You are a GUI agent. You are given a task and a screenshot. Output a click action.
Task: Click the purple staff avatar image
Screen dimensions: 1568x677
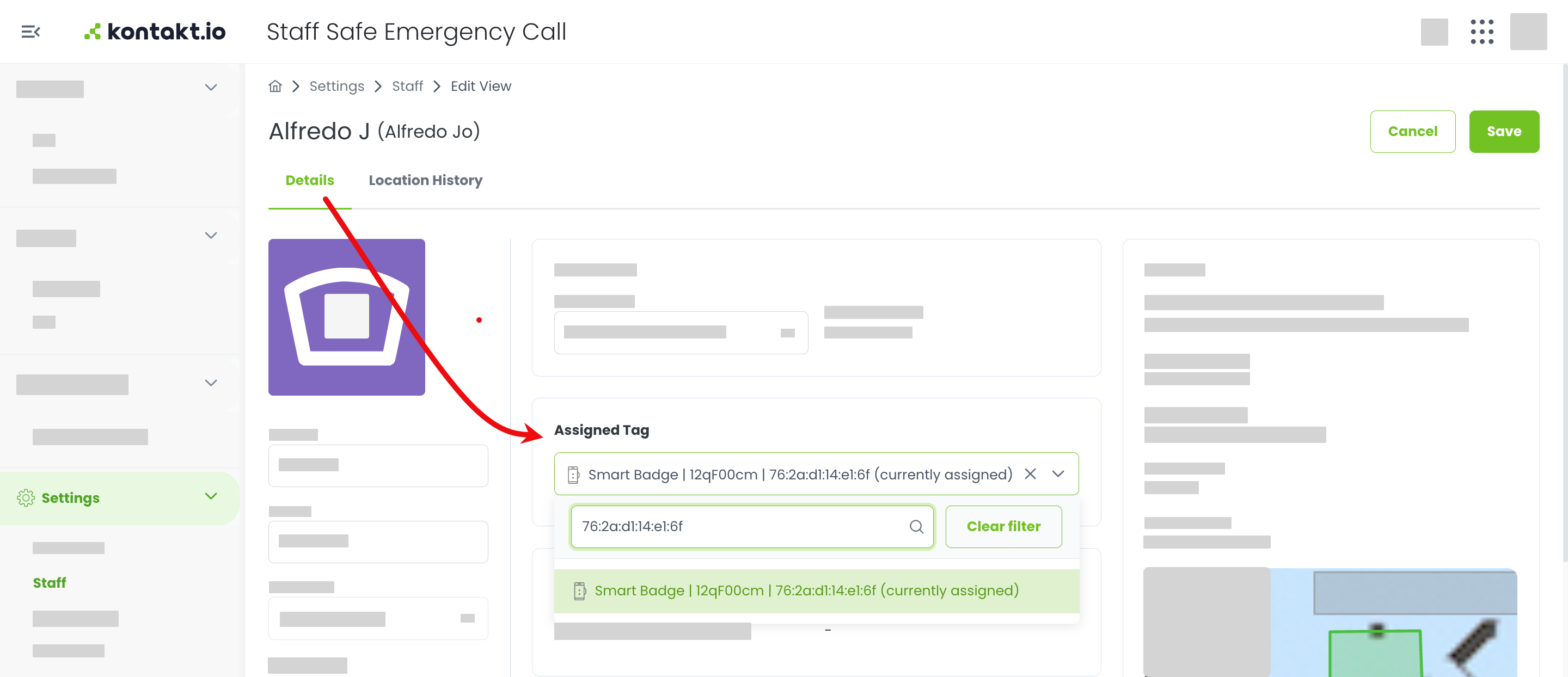346,317
